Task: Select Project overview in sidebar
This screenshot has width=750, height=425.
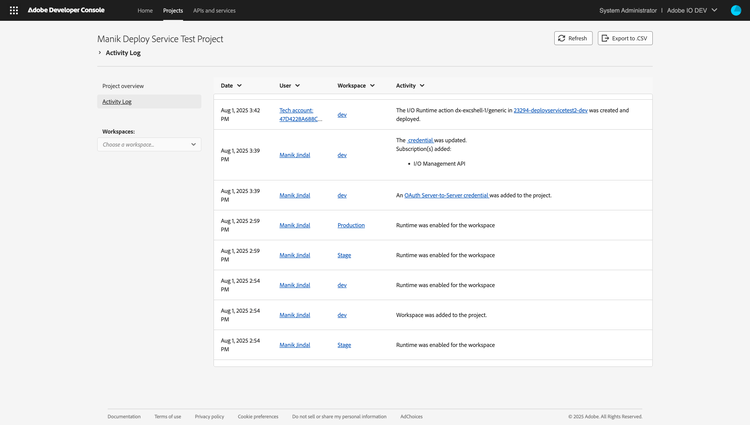Action: (x=123, y=86)
